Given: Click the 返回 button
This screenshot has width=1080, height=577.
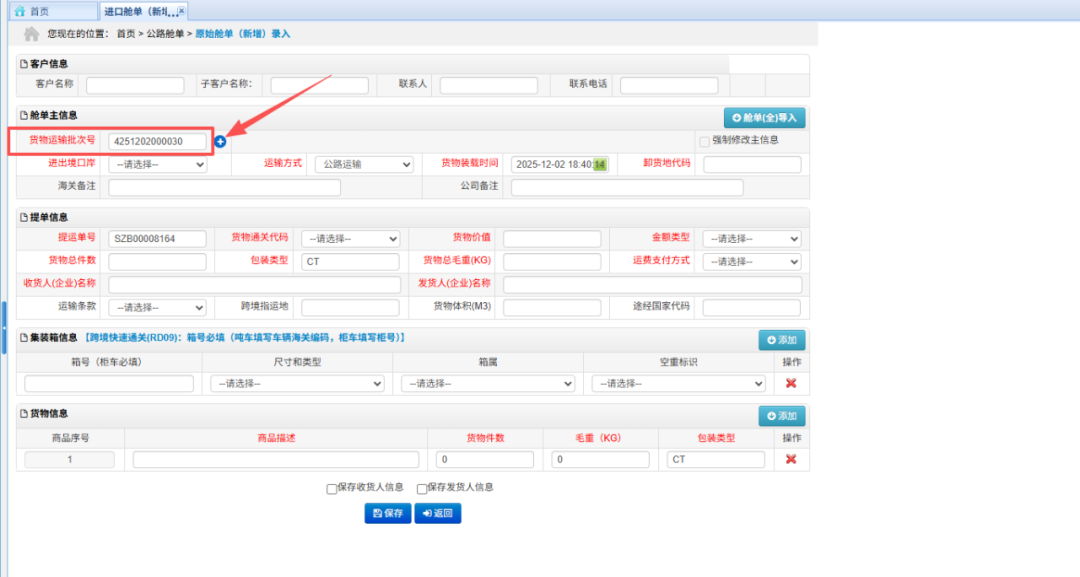Looking at the screenshot, I should coord(437,513).
